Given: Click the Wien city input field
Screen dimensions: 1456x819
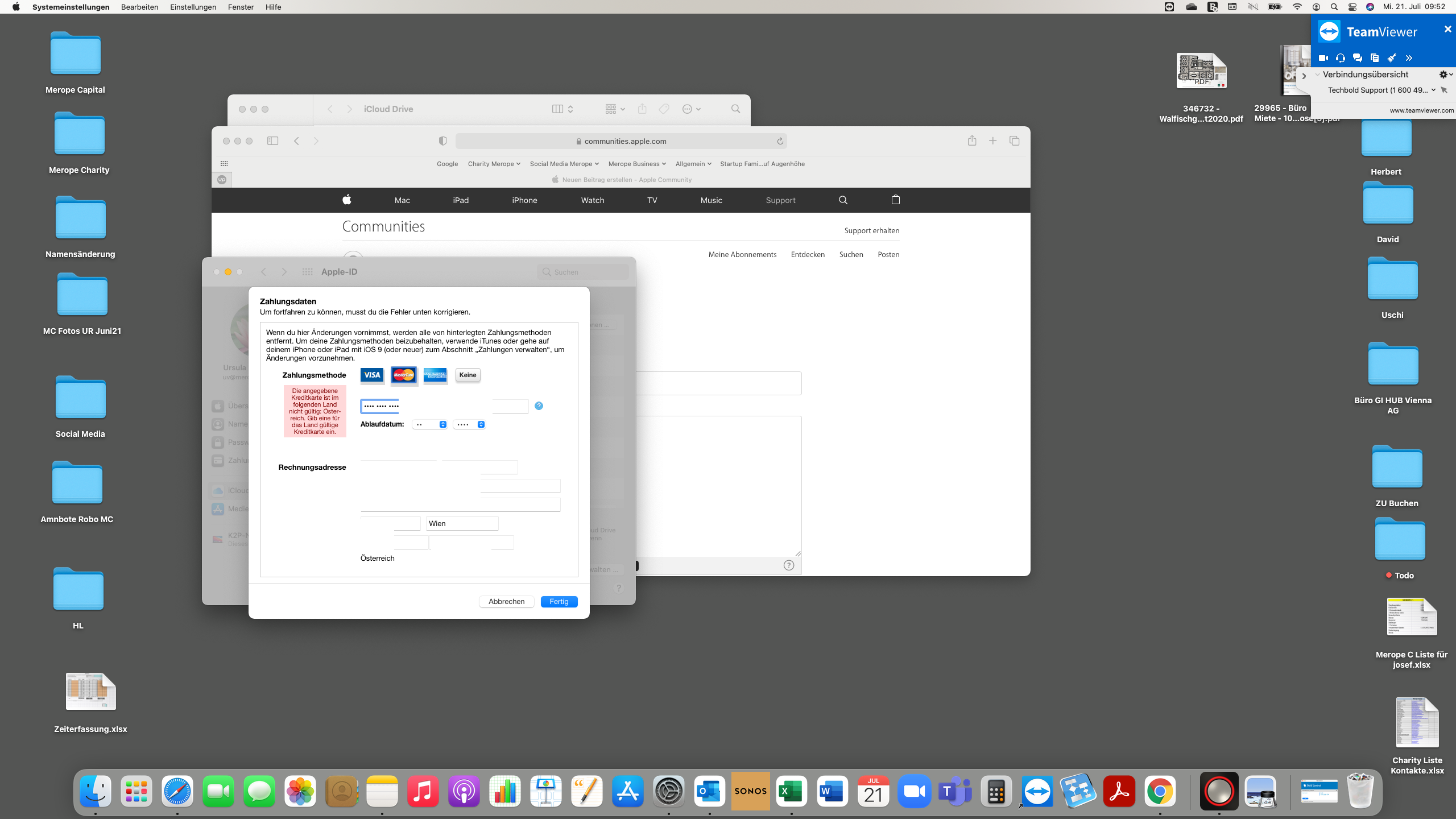Looking at the screenshot, I should [x=462, y=523].
